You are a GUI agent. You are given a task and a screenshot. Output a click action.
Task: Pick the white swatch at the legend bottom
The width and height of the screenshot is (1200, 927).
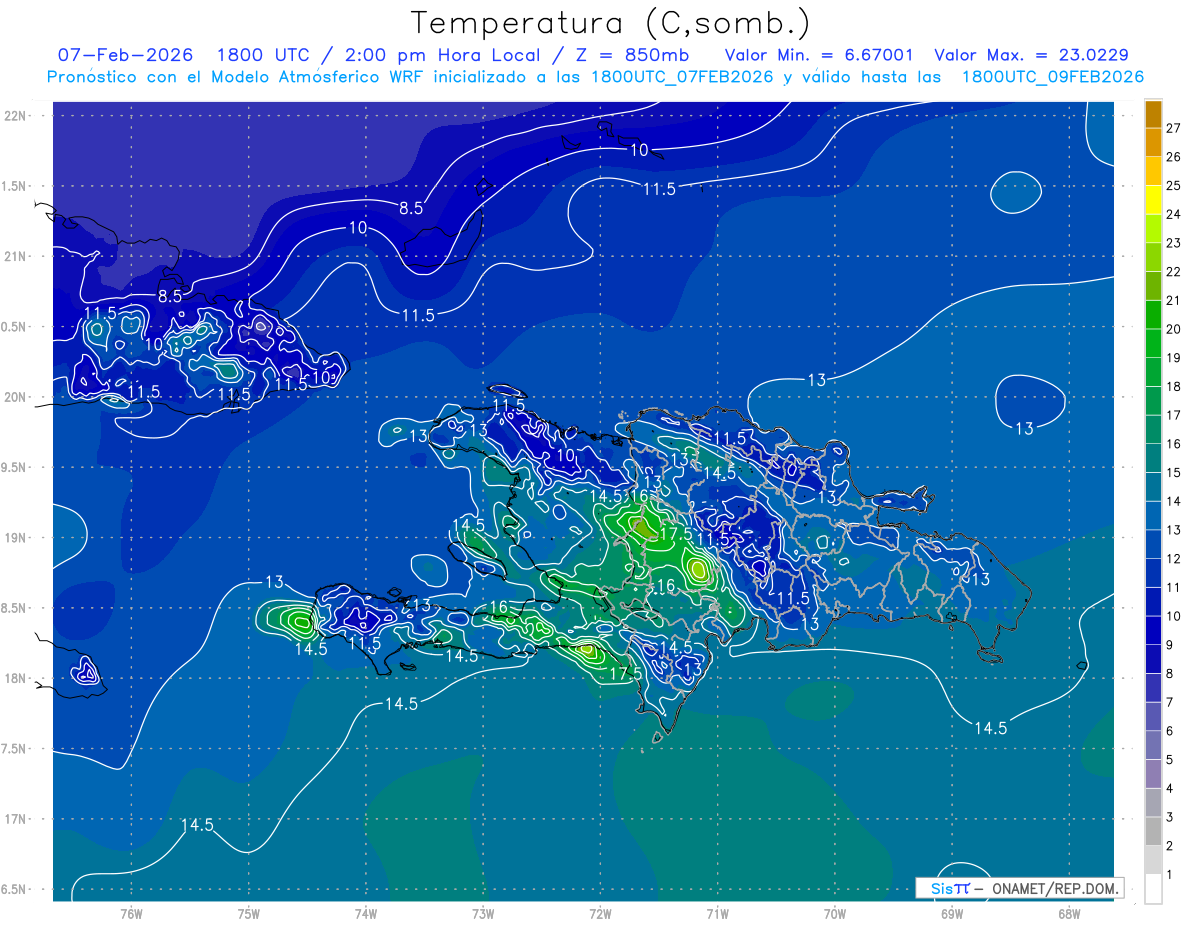point(1153,888)
